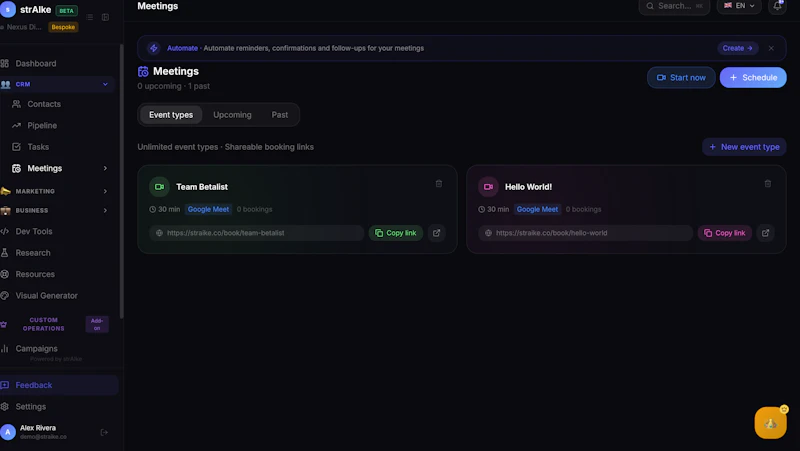Dismiss the automation banner
This screenshot has height=451, width=800.
[x=771, y=48]
